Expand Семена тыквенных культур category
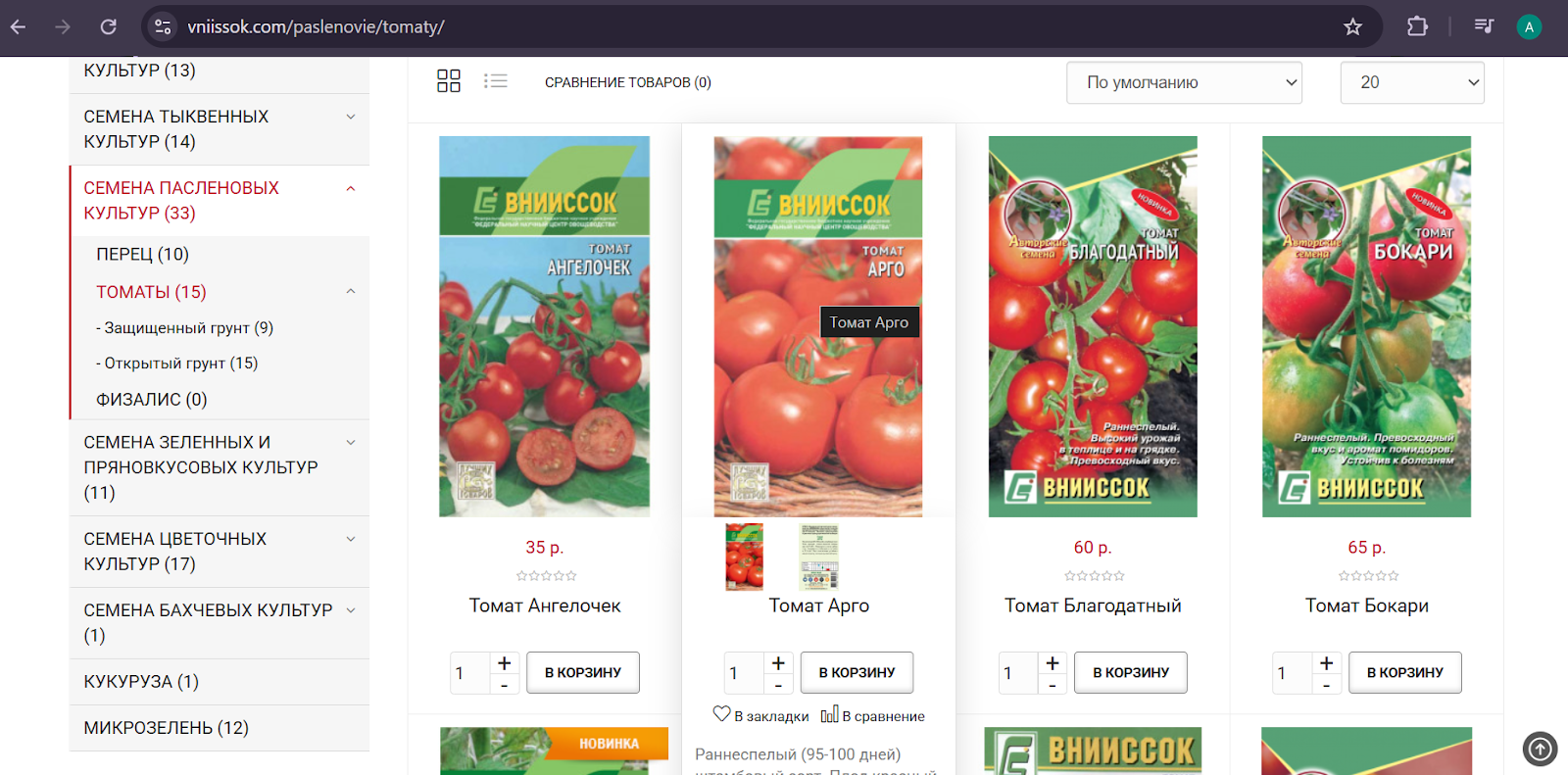The image size is (1568, 775). (x=351, y=117)
